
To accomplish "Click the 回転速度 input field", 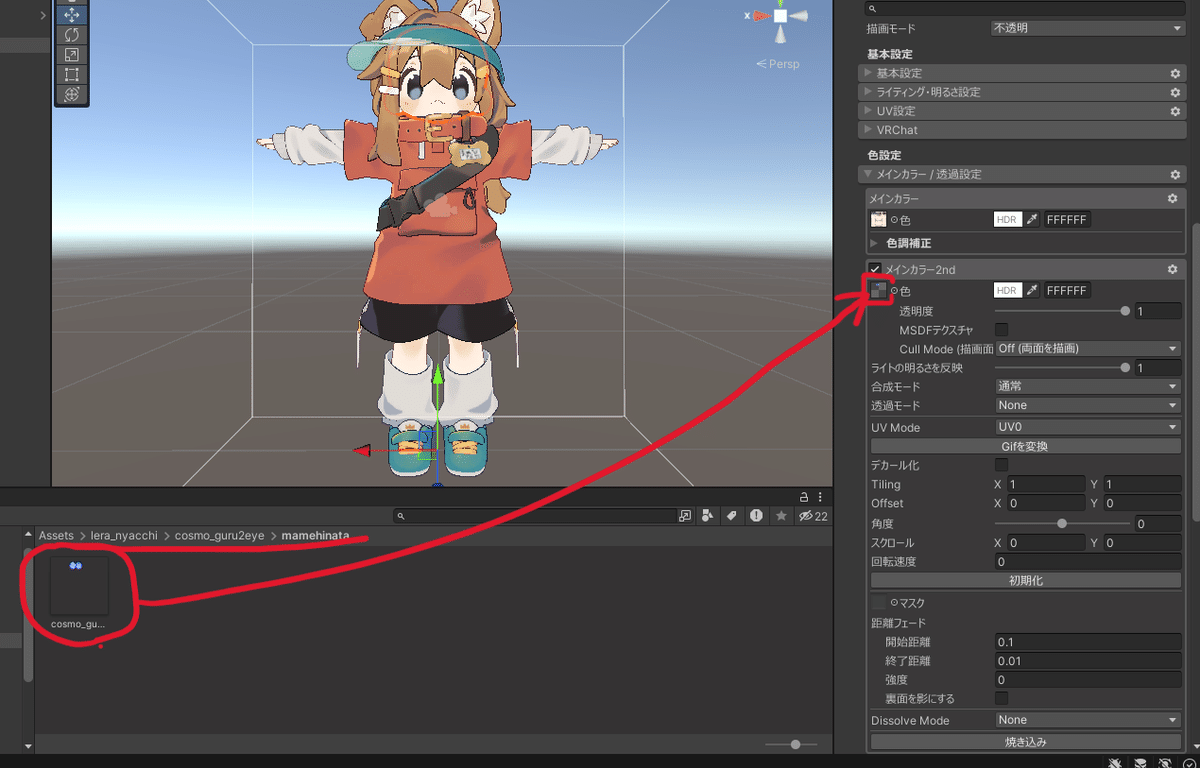I will tap(1088, 562).
